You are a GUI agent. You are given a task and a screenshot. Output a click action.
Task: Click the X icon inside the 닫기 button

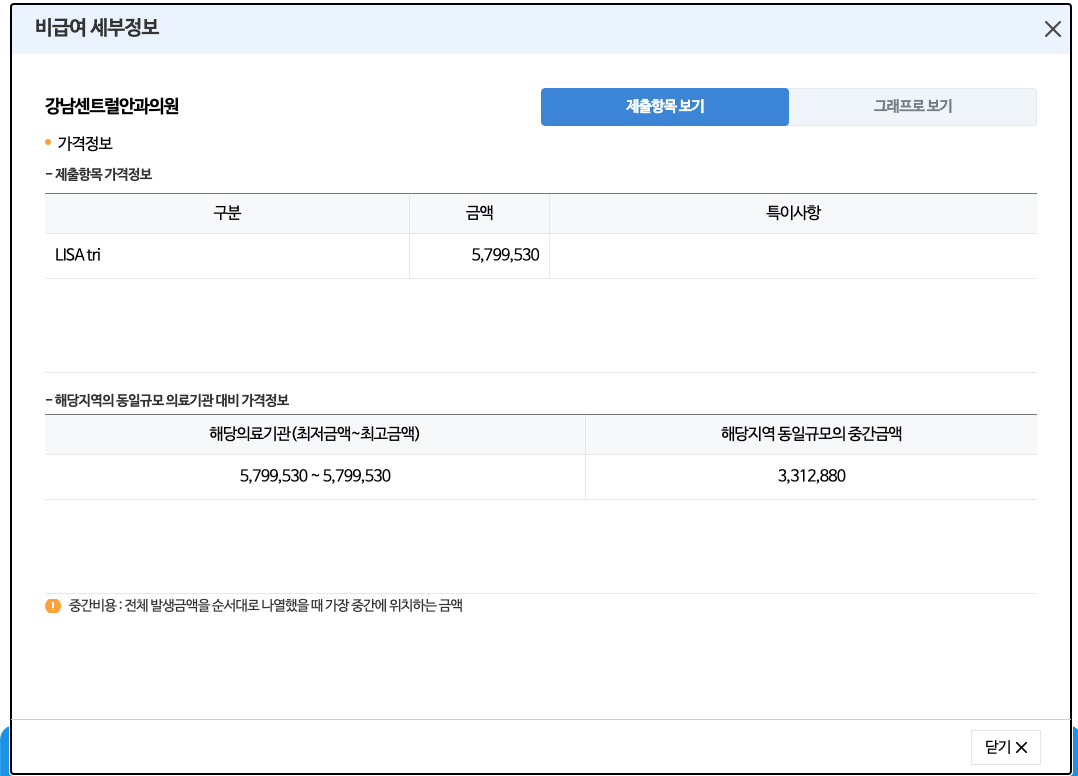coord(1021,747)
